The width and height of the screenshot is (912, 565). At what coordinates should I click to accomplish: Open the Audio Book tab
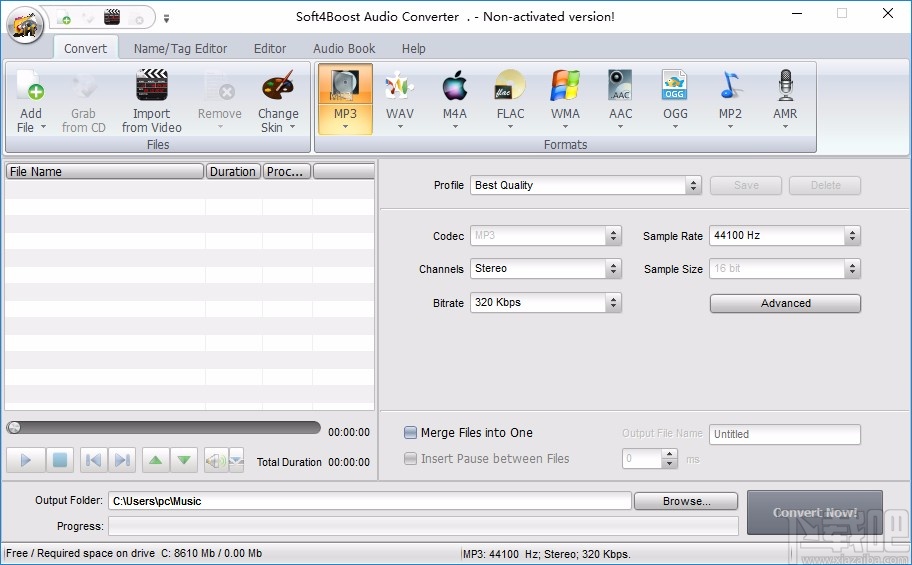[x=344, y=48]
